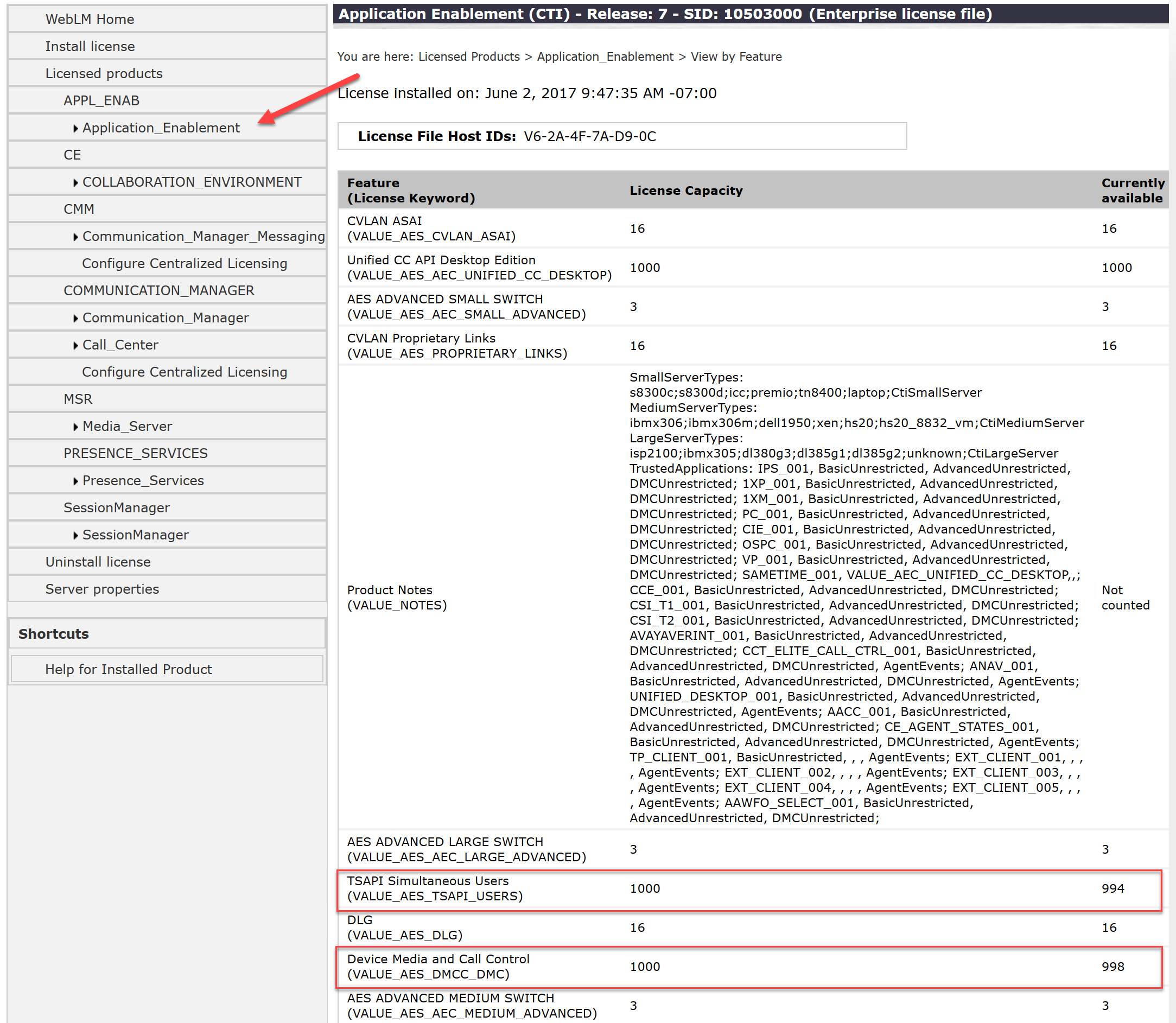Expand Media_Server arrow
This screenshot has height=1023, width=1176.
75,427
